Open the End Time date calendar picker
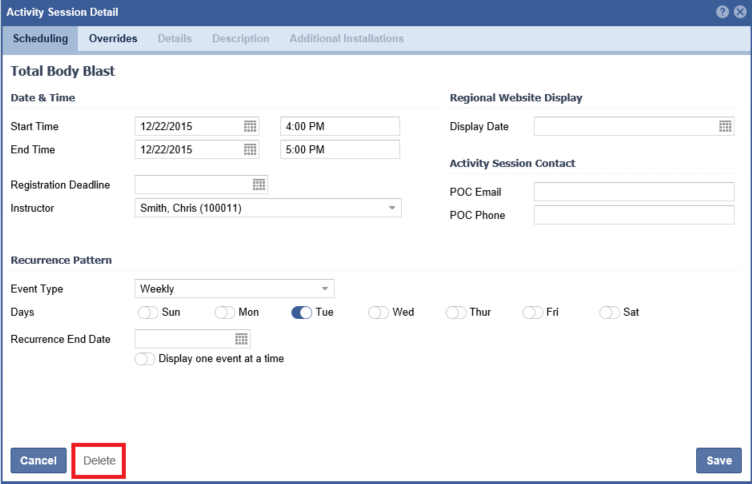This screenshot has width=752, height=484. (250, 149)
